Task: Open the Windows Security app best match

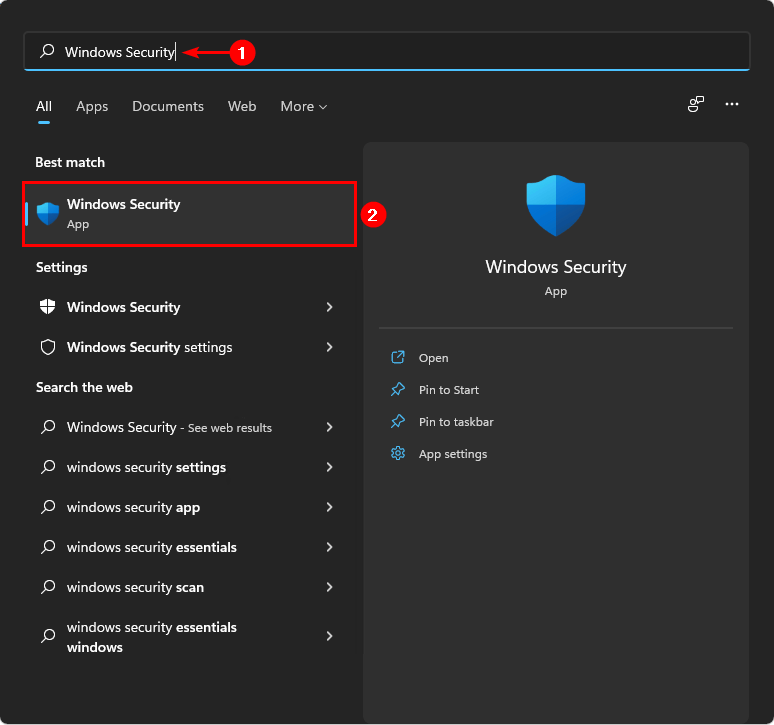Action: (190, 214)
